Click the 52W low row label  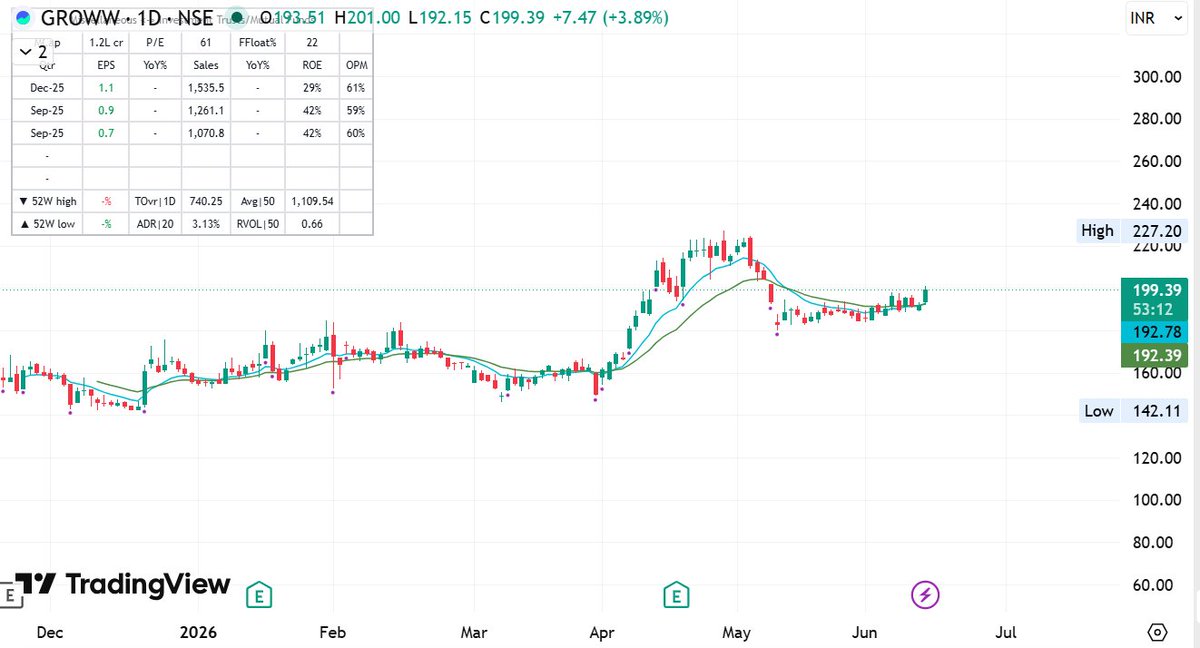[x=47, y=224]
